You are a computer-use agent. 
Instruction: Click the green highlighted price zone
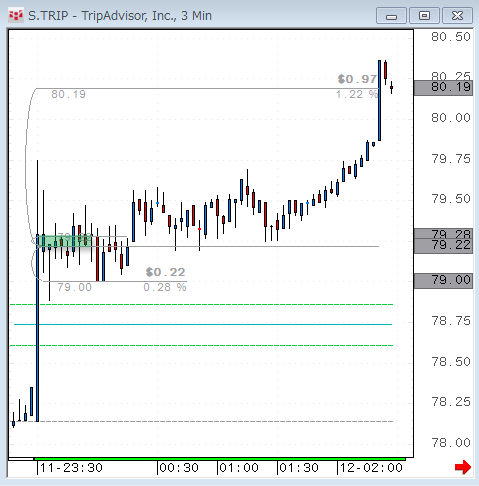coord(66,241)
